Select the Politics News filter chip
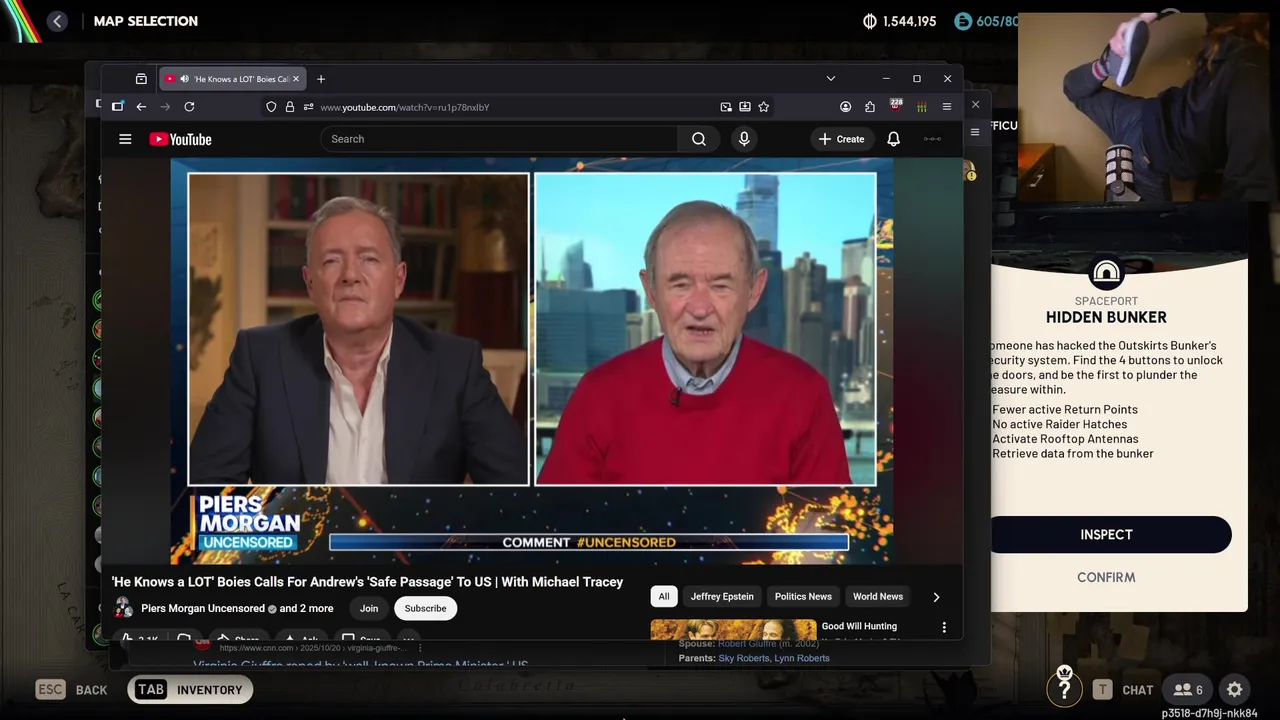This screenshot has height=720, width=1280. pyautogui.click(x=803, y=597)
